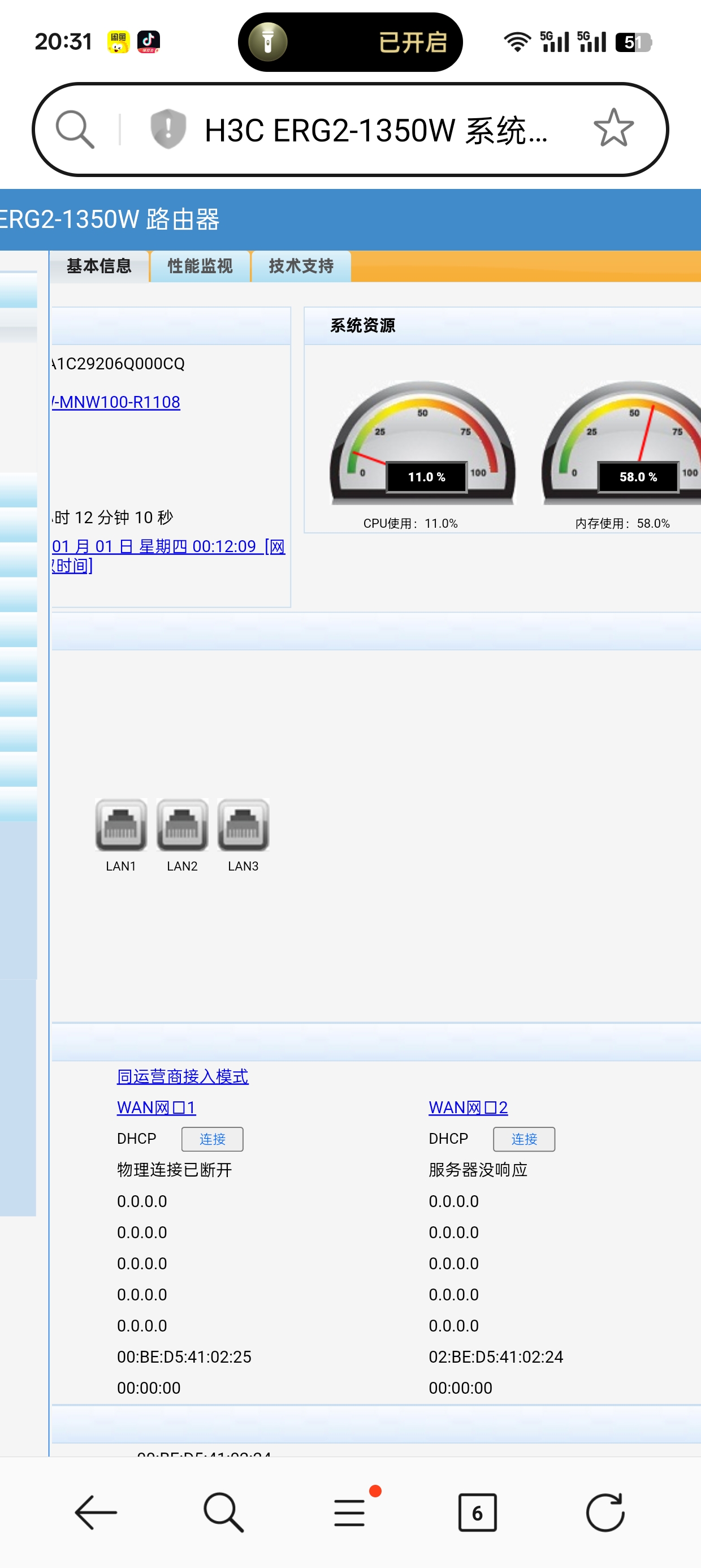This screenshot has width=701, height=1568.
Task: Open the browser hamburger menu
Action: (x=350, y=1512)
